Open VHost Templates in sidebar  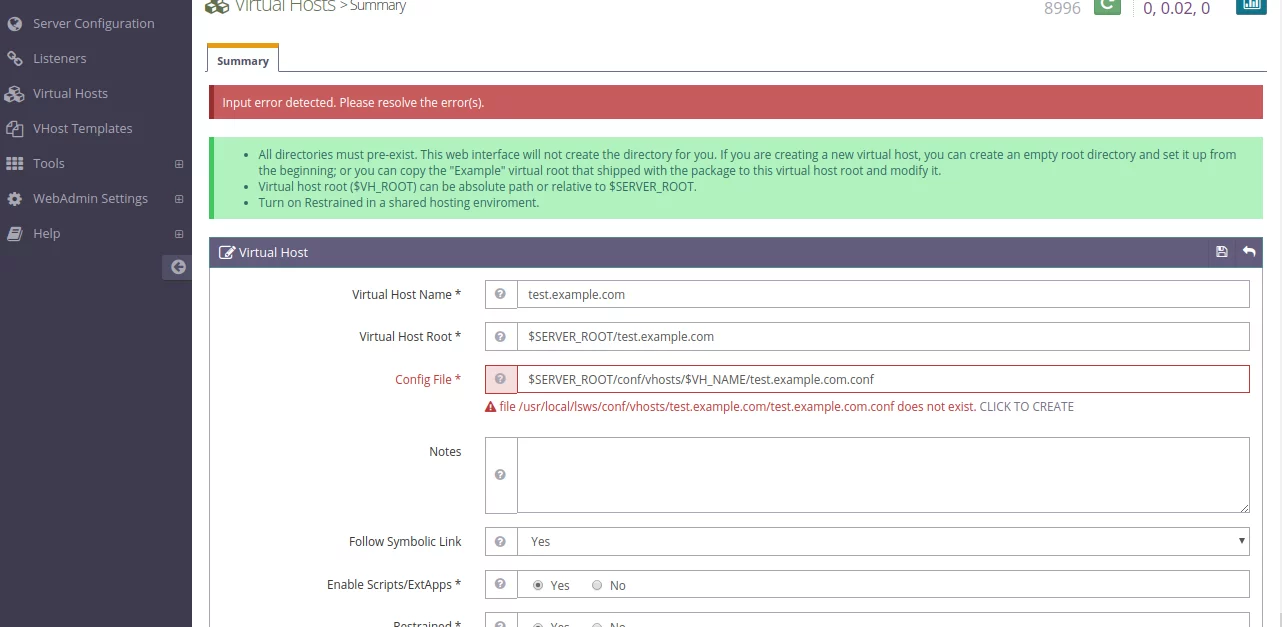tap(83, 128)
